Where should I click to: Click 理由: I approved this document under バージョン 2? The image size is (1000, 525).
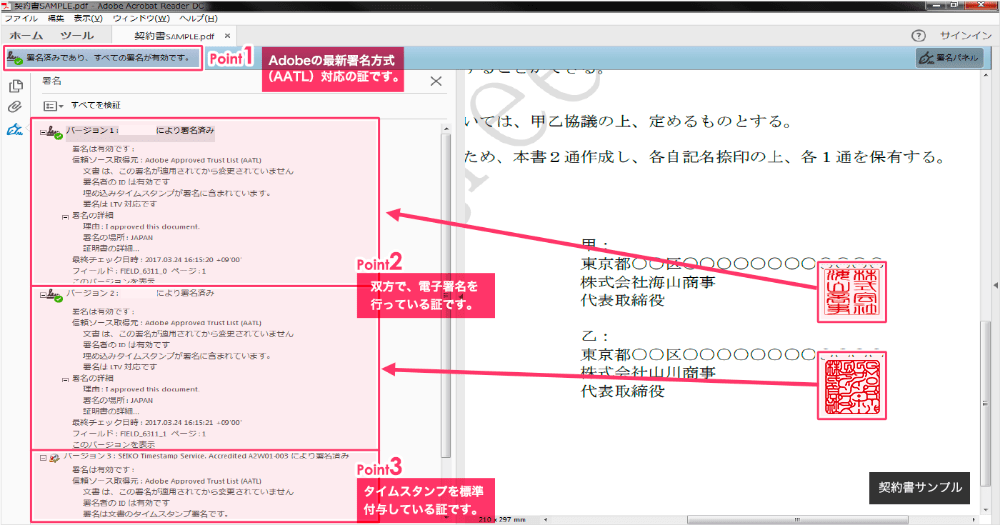tap(141, 389)
